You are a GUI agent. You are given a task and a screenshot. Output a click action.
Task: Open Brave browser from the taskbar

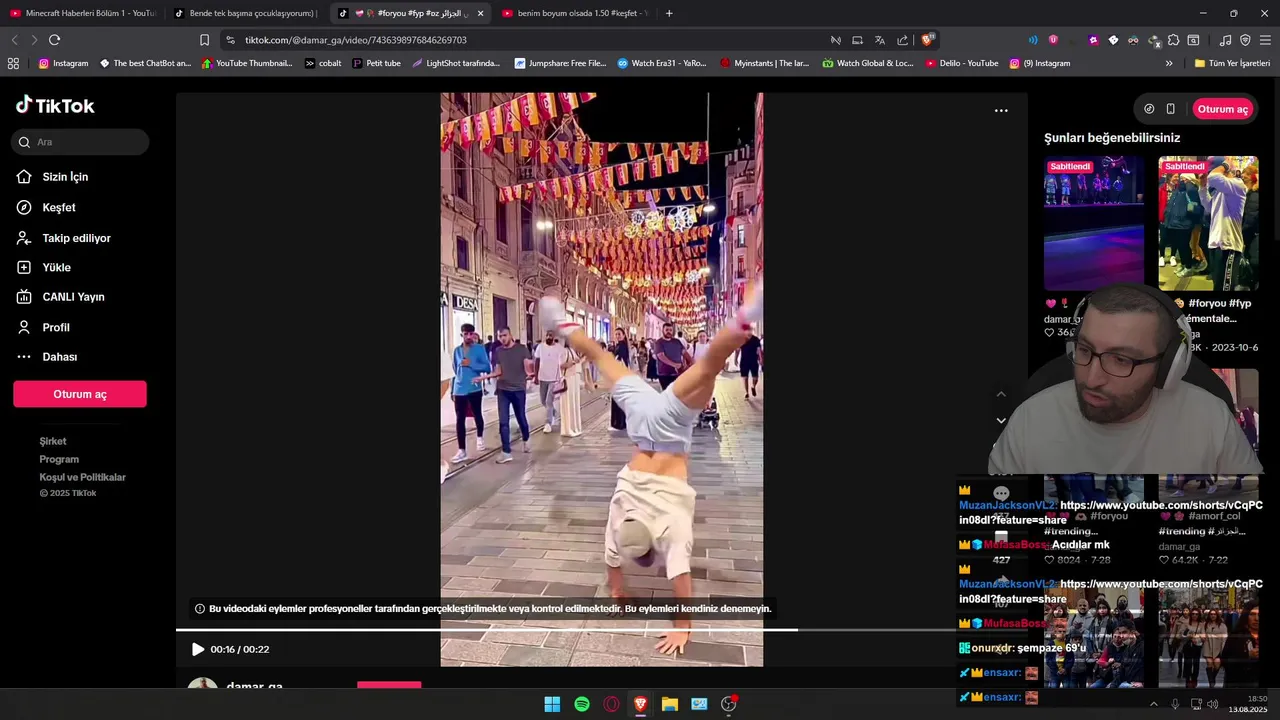coord(641,704)
